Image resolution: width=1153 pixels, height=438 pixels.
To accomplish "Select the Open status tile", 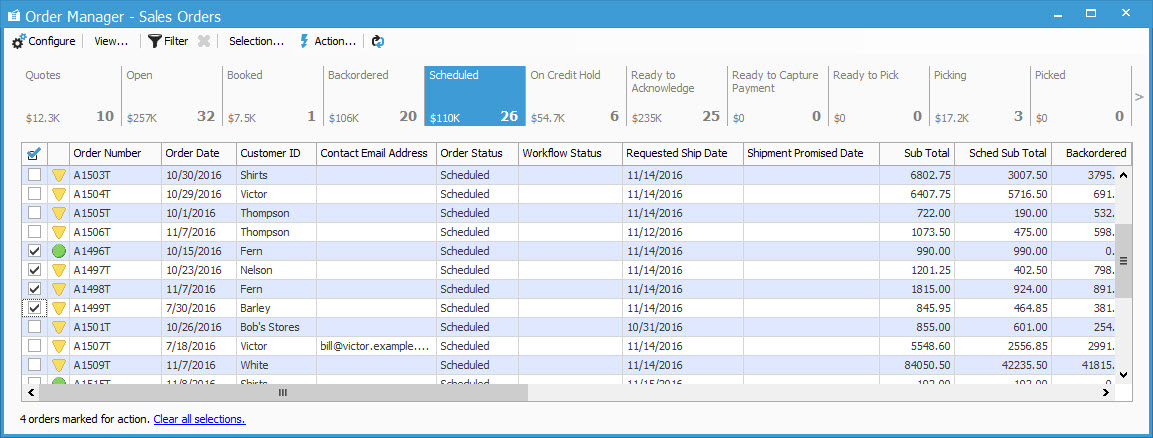I will (x=171, y=96).
